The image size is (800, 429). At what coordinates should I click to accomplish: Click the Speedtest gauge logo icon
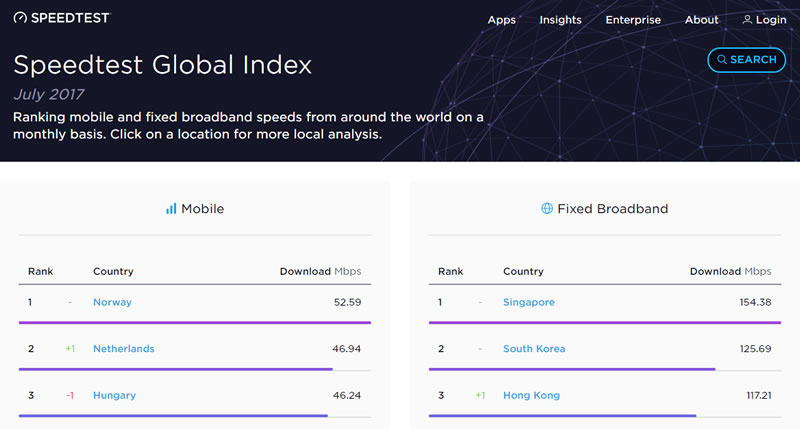coord(20,18)
